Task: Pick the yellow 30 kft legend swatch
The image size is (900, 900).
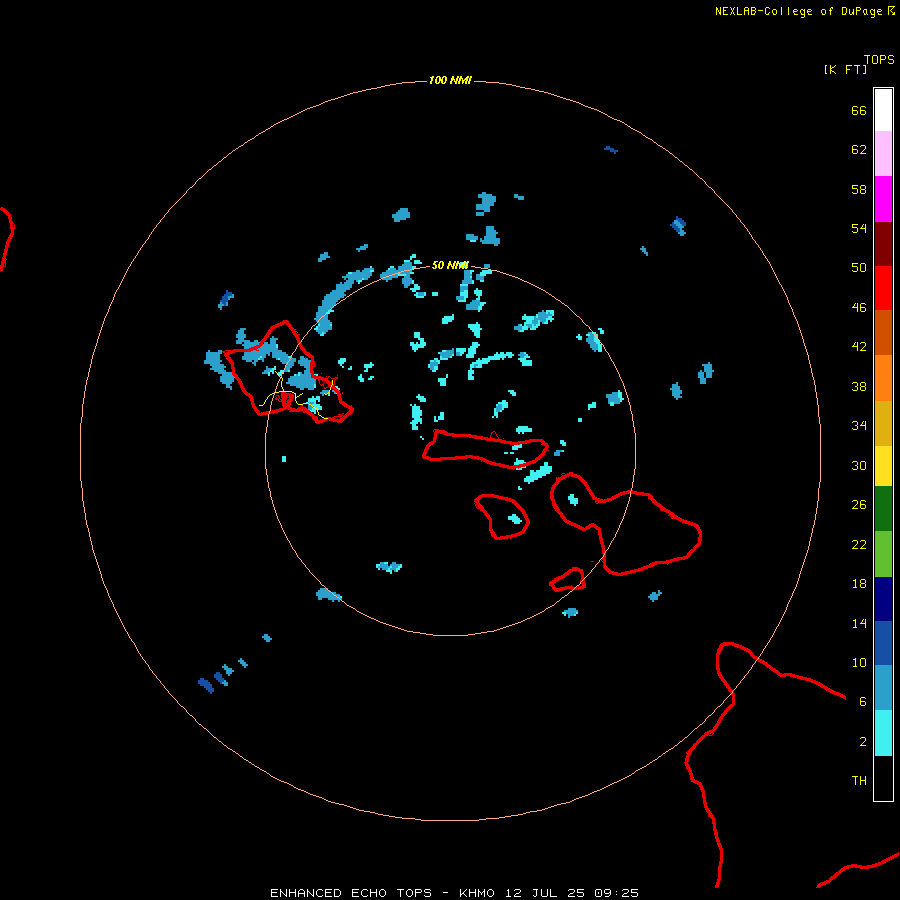Action: click(883, 466)
